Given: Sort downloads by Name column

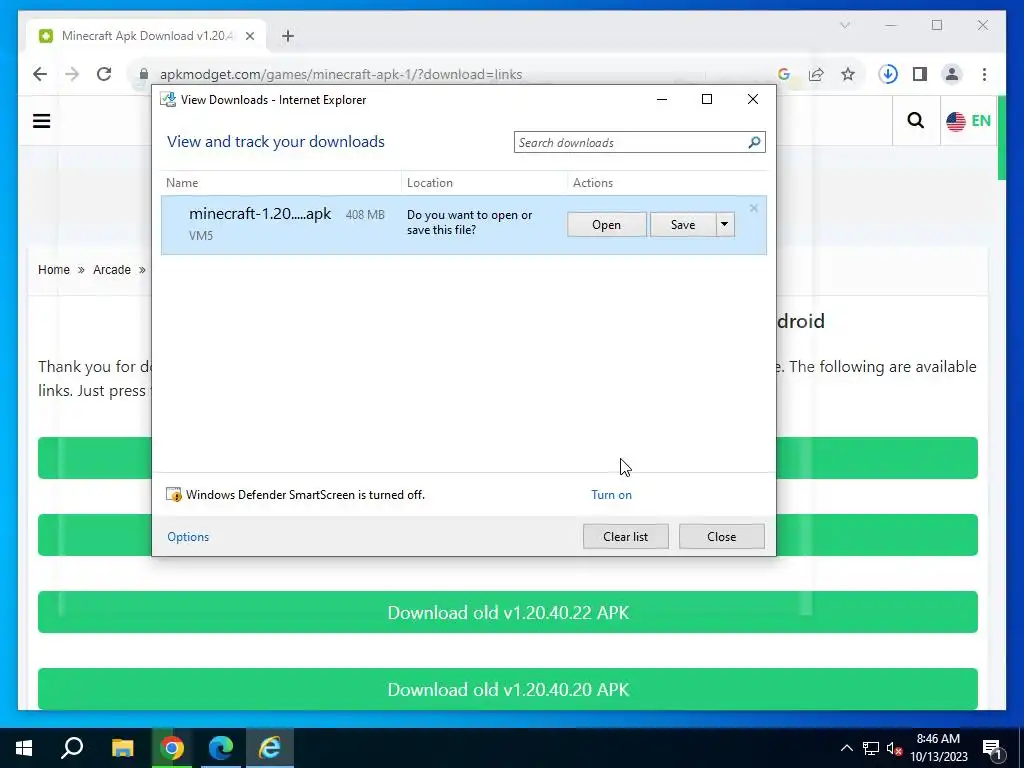Looking at the screenshot, I should (x=281, y=183).
